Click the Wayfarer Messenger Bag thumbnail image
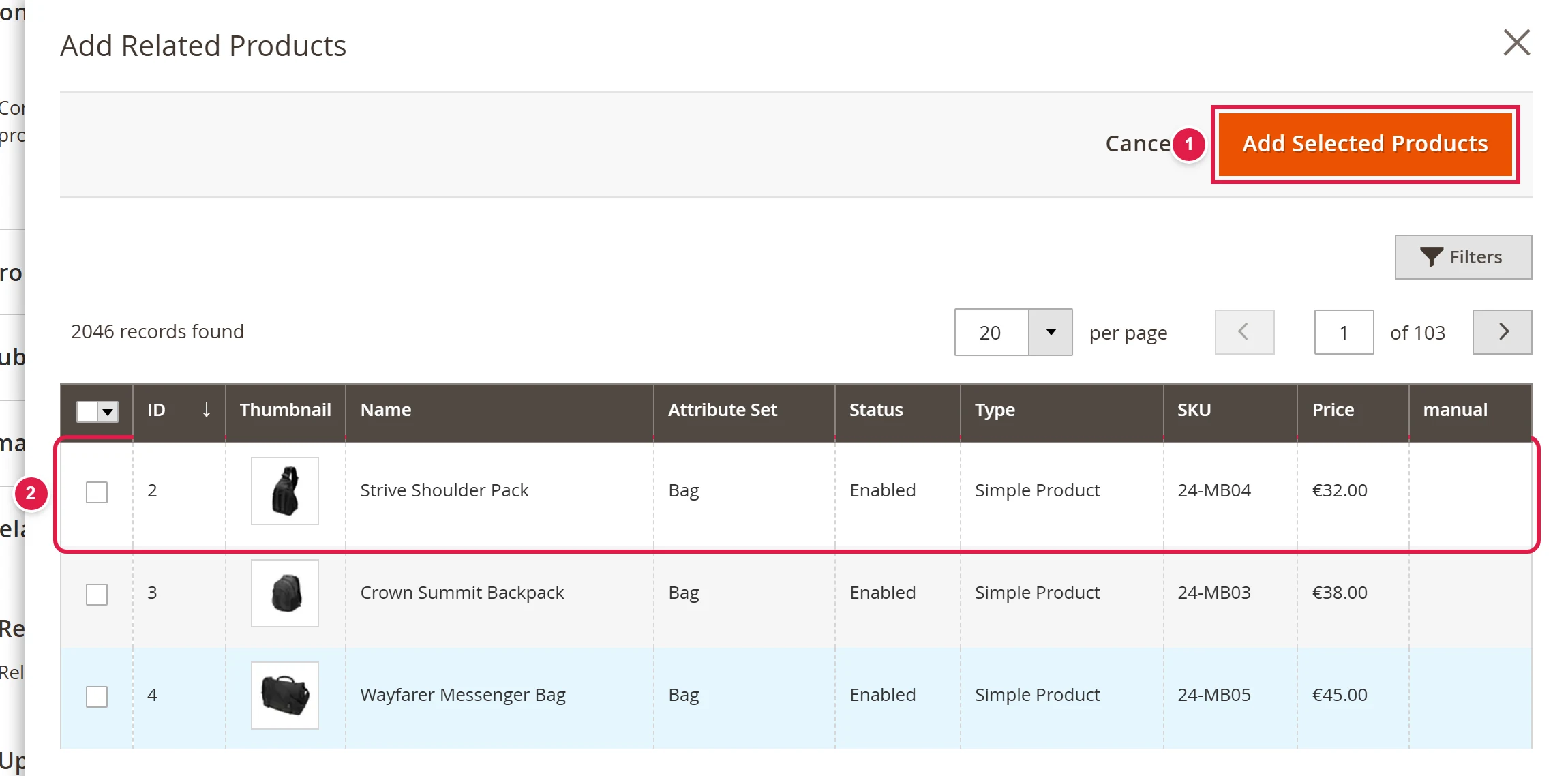 coord(285,696)
